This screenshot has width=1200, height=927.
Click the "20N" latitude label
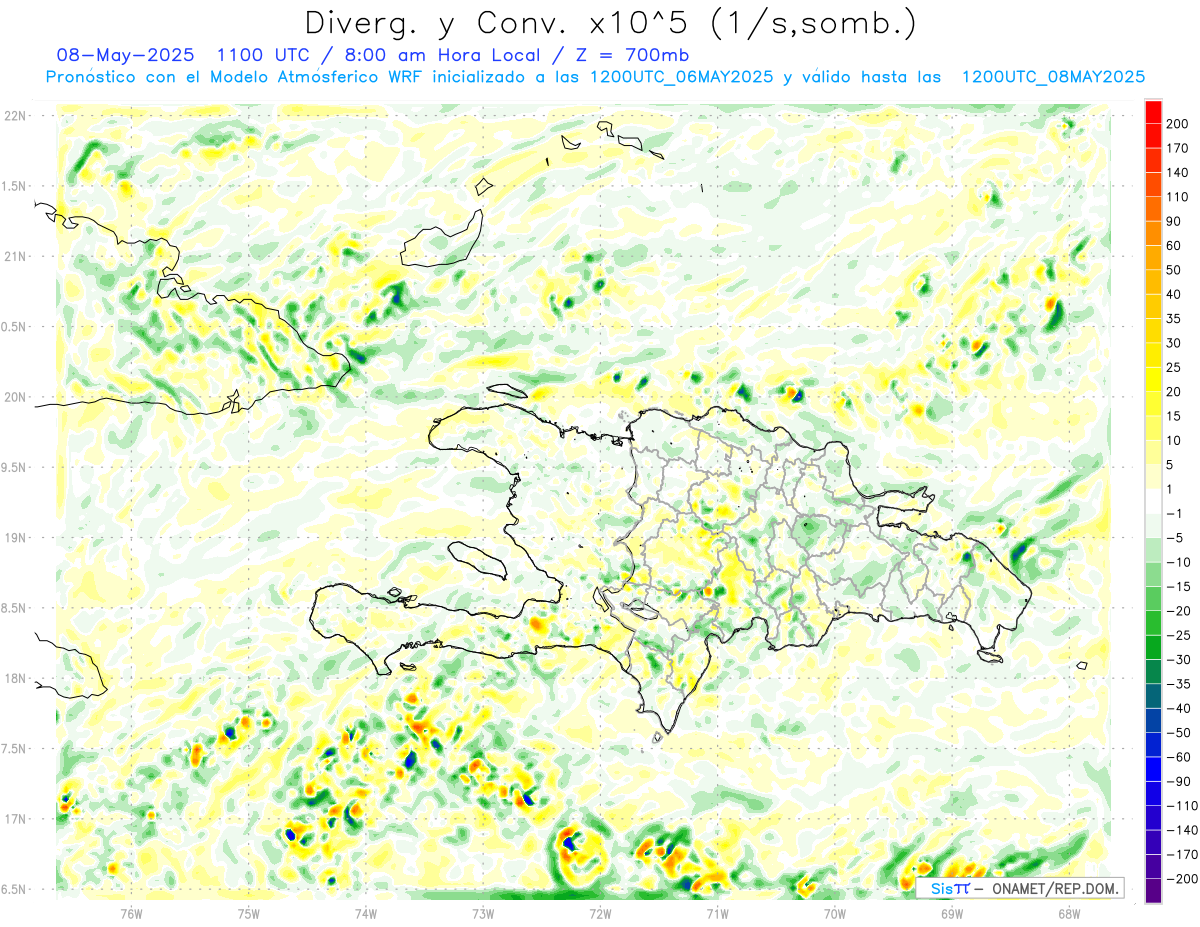tap(14, 397)
